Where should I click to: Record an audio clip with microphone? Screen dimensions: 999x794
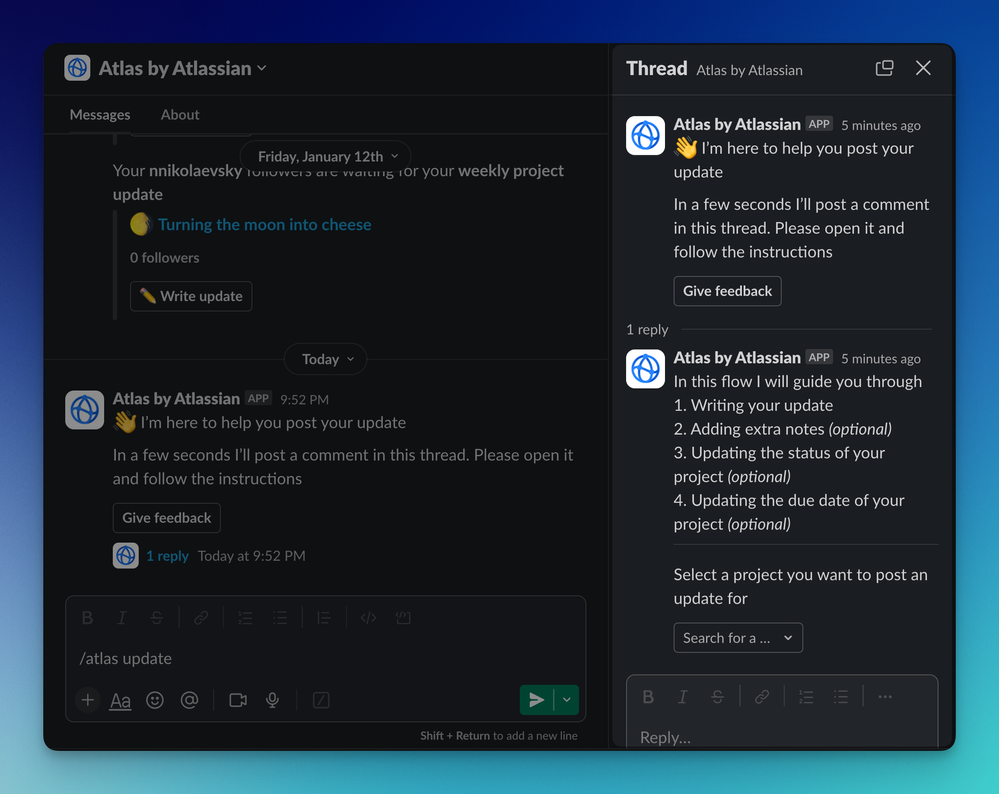click(273, 700)
